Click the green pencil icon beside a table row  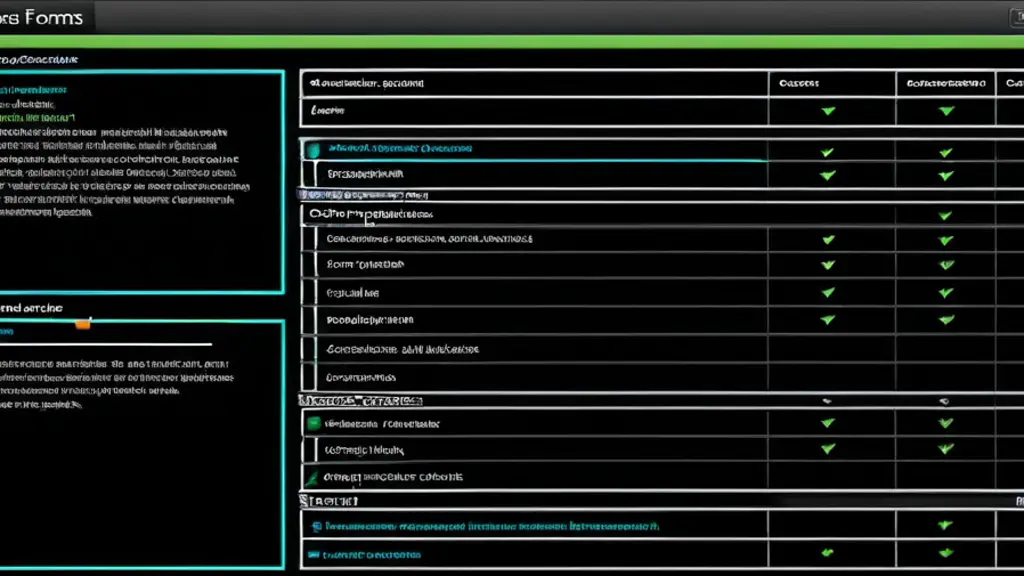(x=312, y=479)
